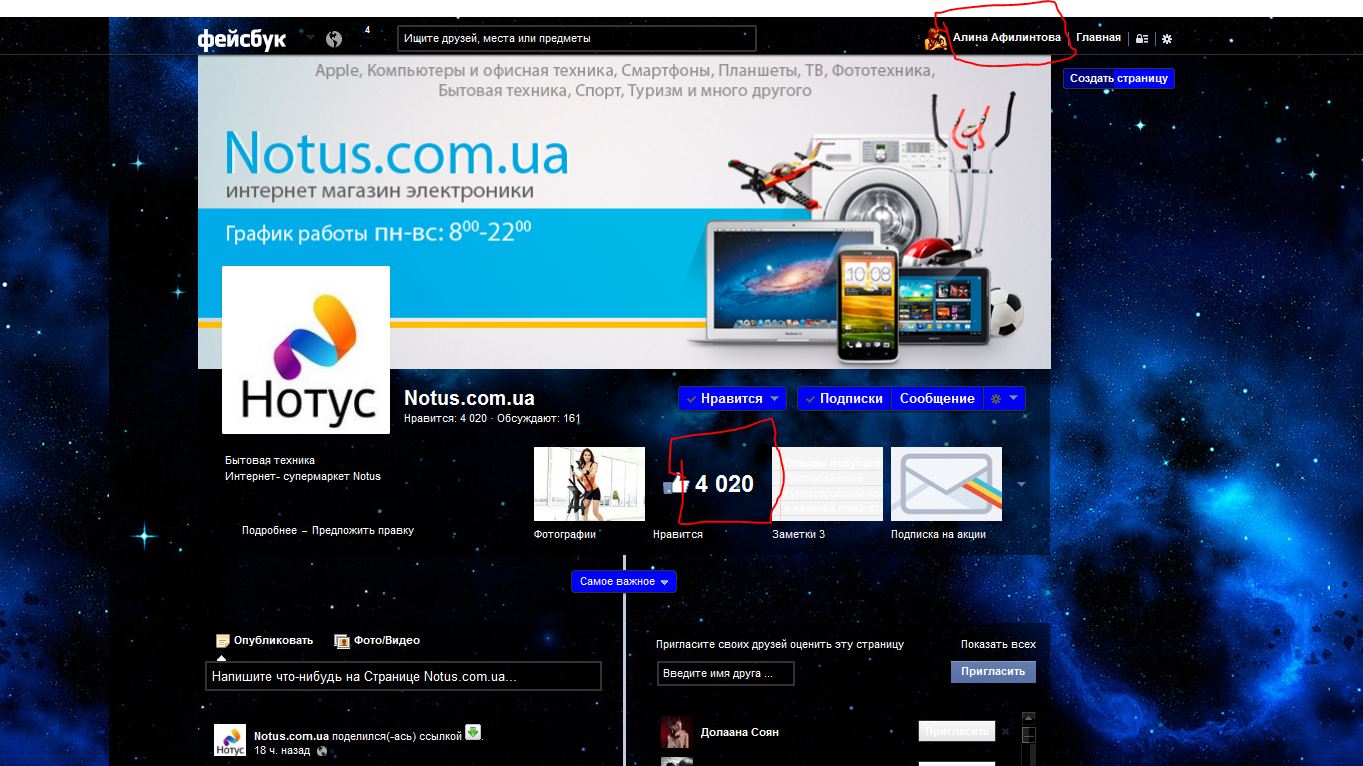Click the public globe icon beside 18 ч. назад

pos(322,751)
